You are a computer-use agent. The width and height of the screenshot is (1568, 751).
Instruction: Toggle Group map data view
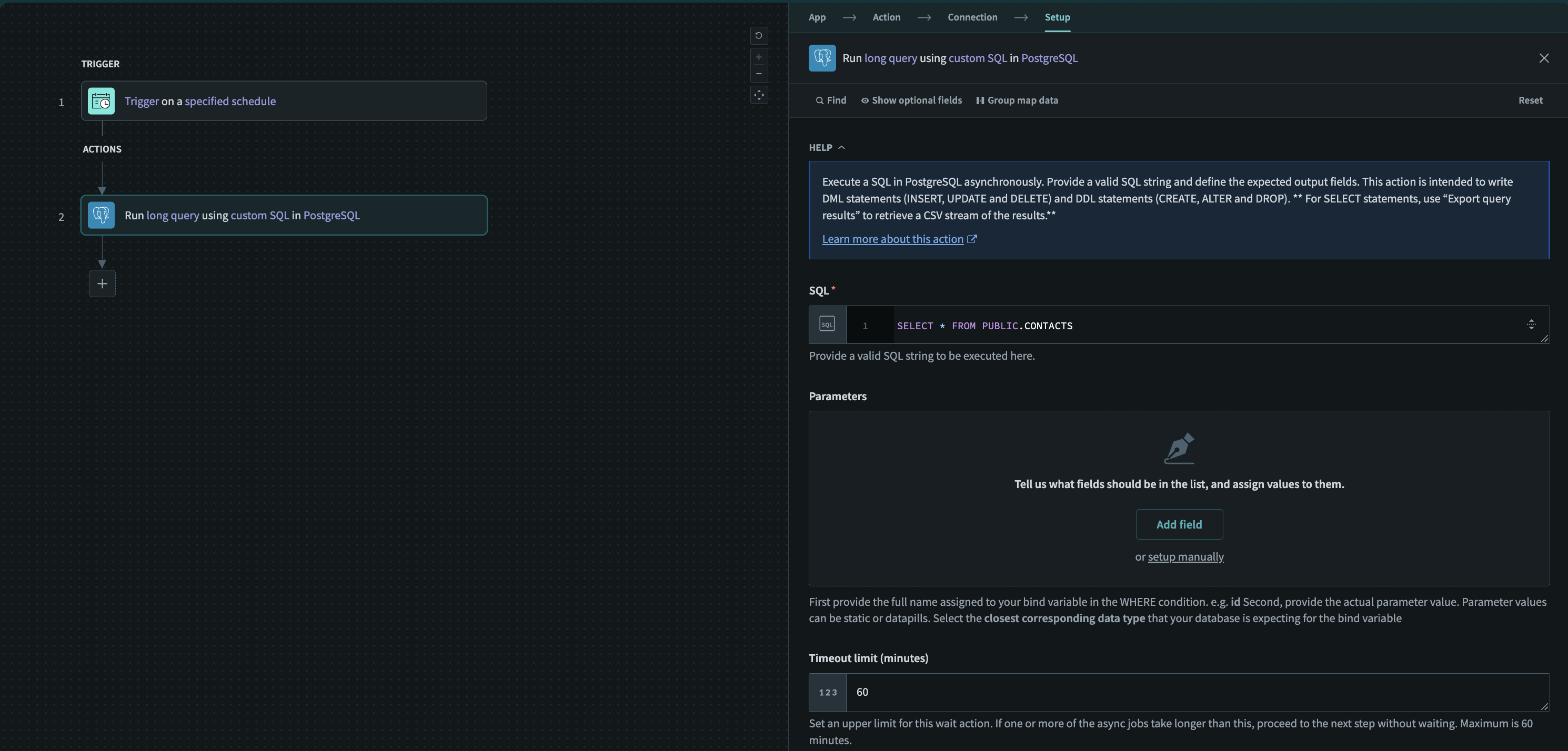pyautogui.click(x=1017, y=100)
